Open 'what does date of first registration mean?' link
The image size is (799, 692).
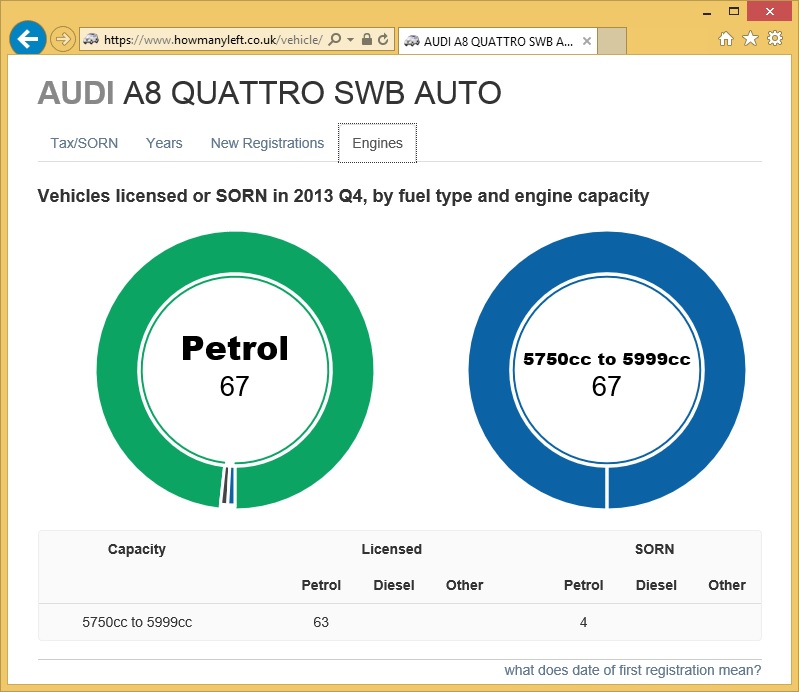tap(632, 670)
